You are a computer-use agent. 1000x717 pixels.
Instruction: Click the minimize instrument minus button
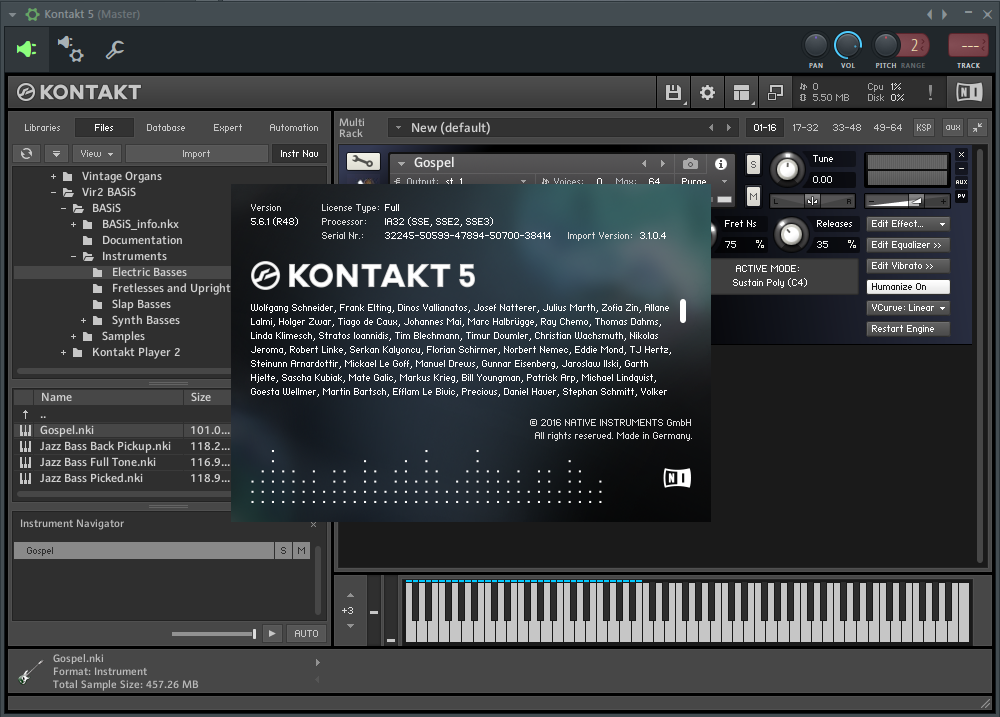click(x=962, y=168)
